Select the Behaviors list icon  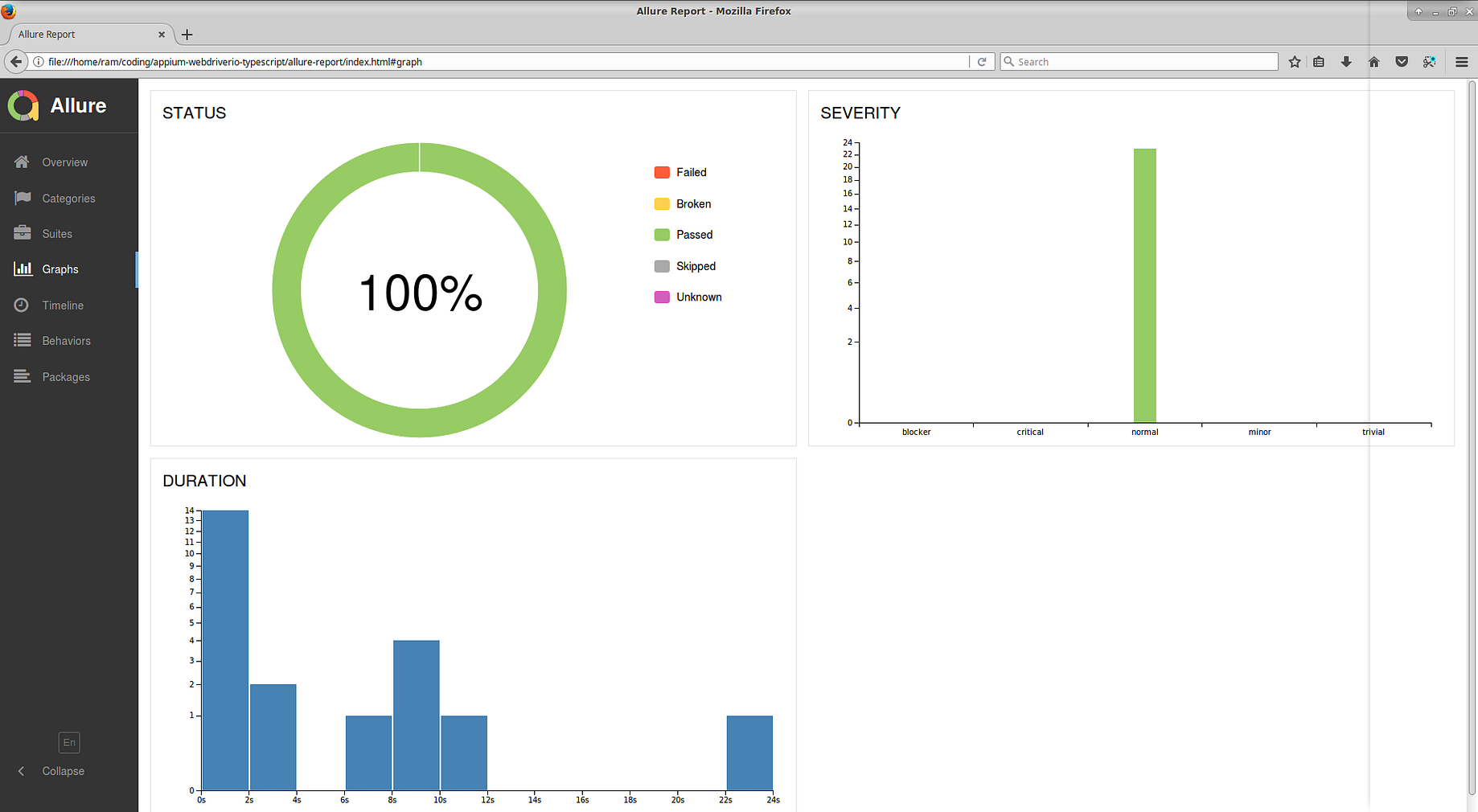(x=22, y=340)
